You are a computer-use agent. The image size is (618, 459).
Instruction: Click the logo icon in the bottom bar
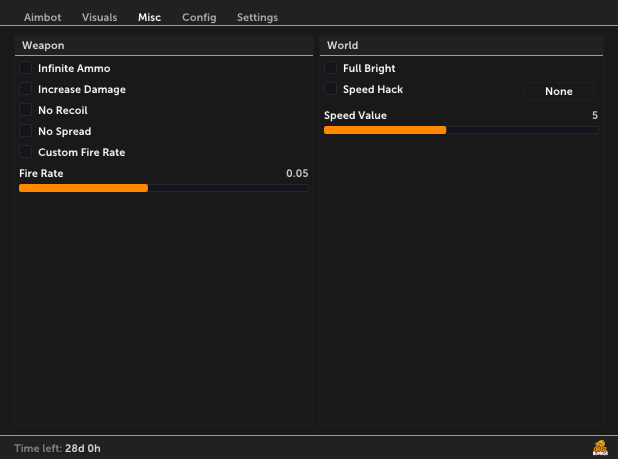600,448
